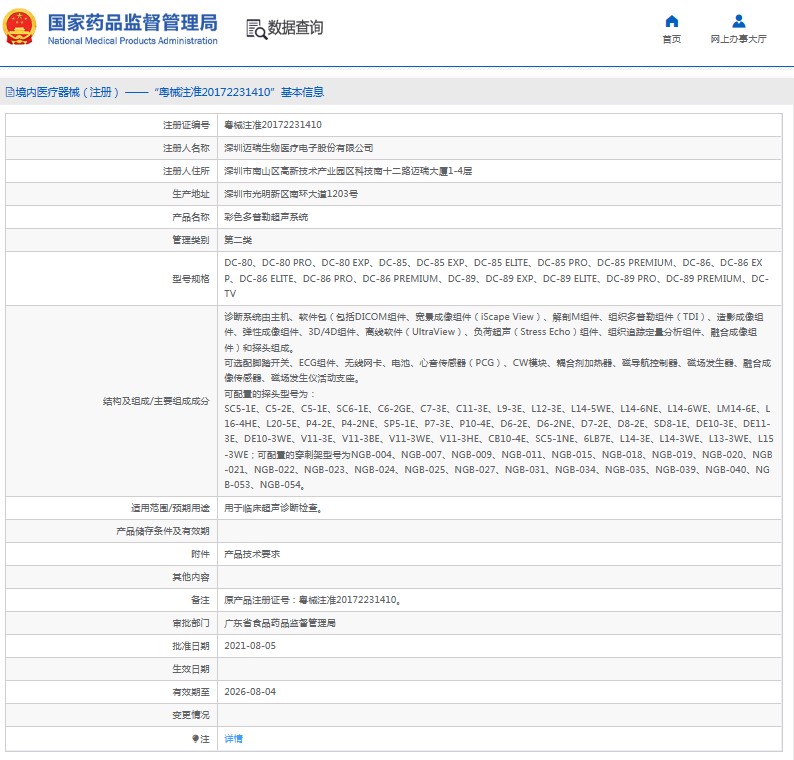
Task: Open the 数据查询 search icon
Action: tap(256, 29)
